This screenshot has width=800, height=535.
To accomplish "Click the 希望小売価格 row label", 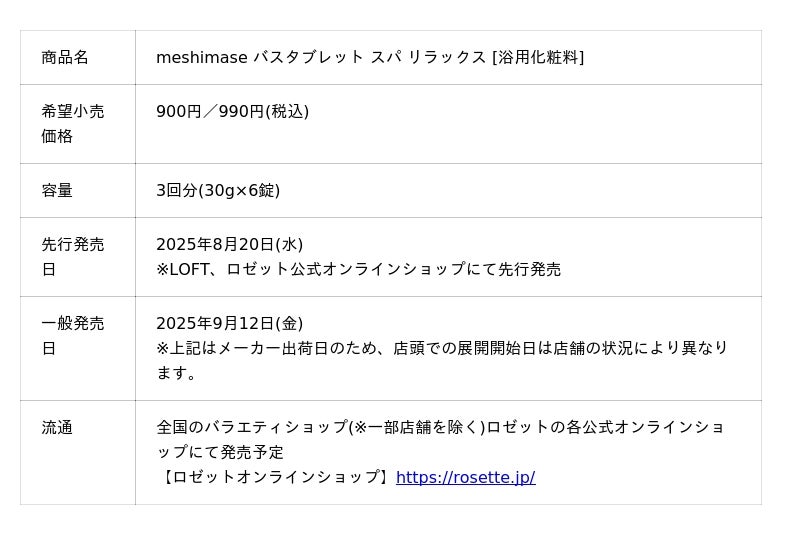I will [x=72, y=124].
